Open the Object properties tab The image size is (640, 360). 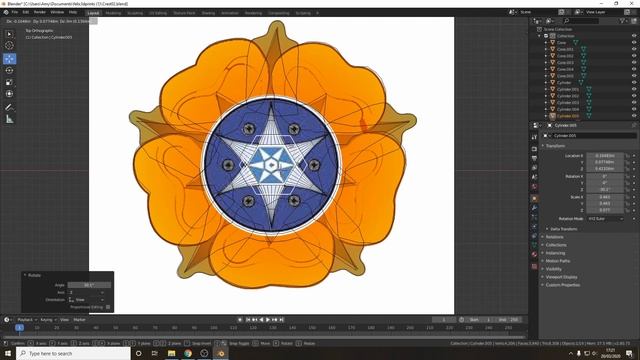point(534,198)
